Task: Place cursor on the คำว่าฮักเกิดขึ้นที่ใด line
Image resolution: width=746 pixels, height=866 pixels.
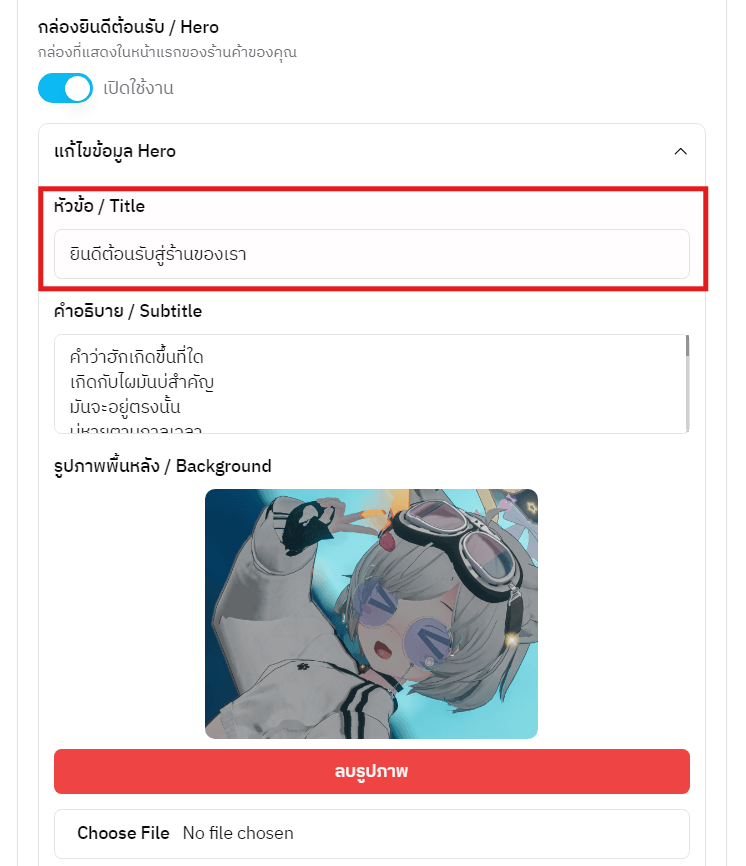Action: (x=136, y=357)
